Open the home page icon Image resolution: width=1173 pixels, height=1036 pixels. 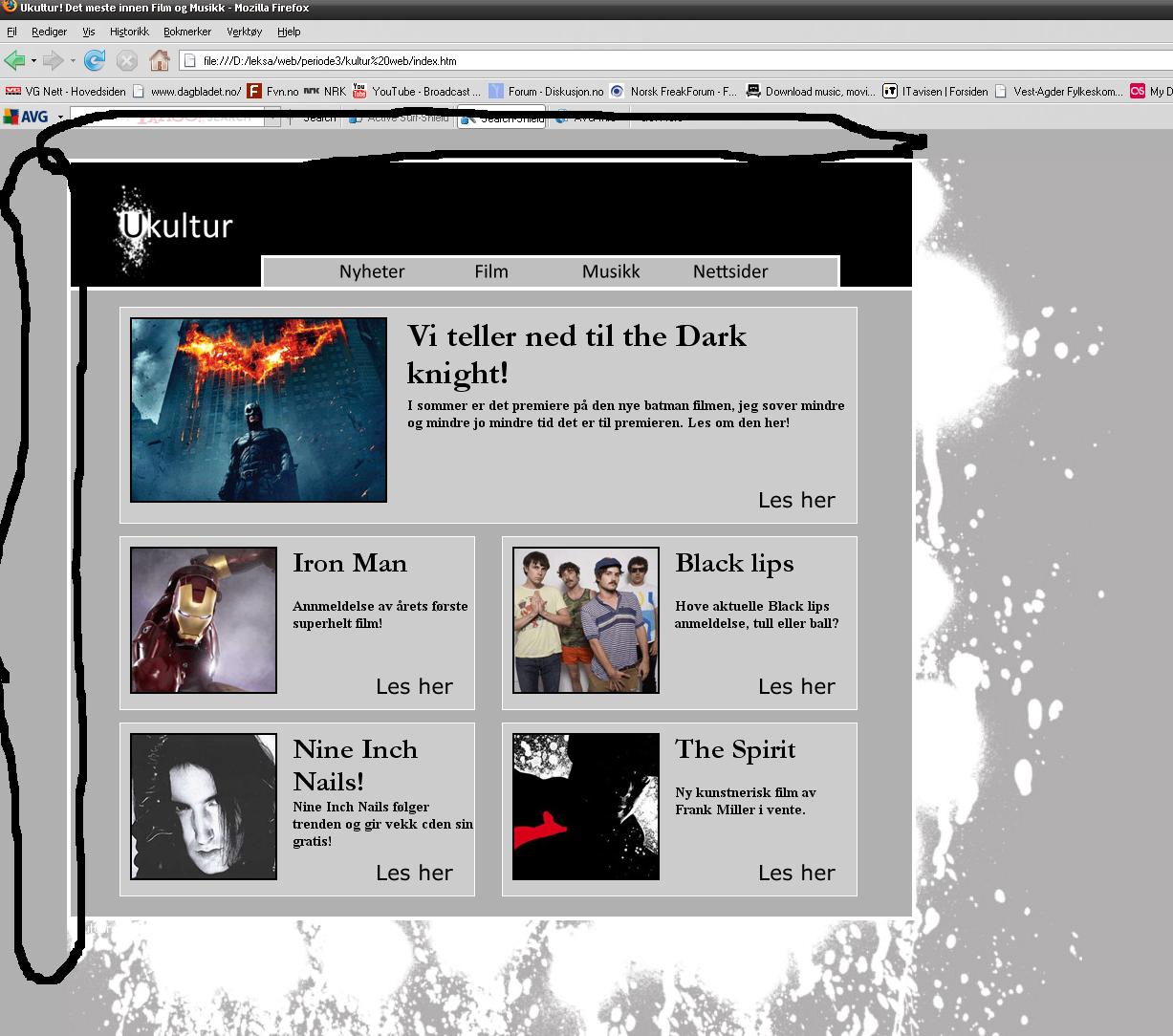[160, 60]
